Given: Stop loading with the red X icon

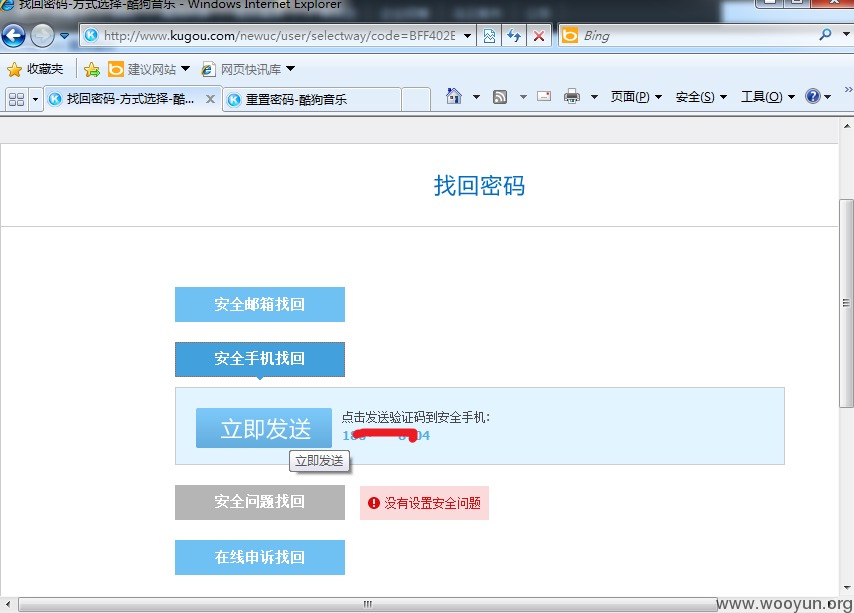Looking at the screenshot, I should pos(539,36).
